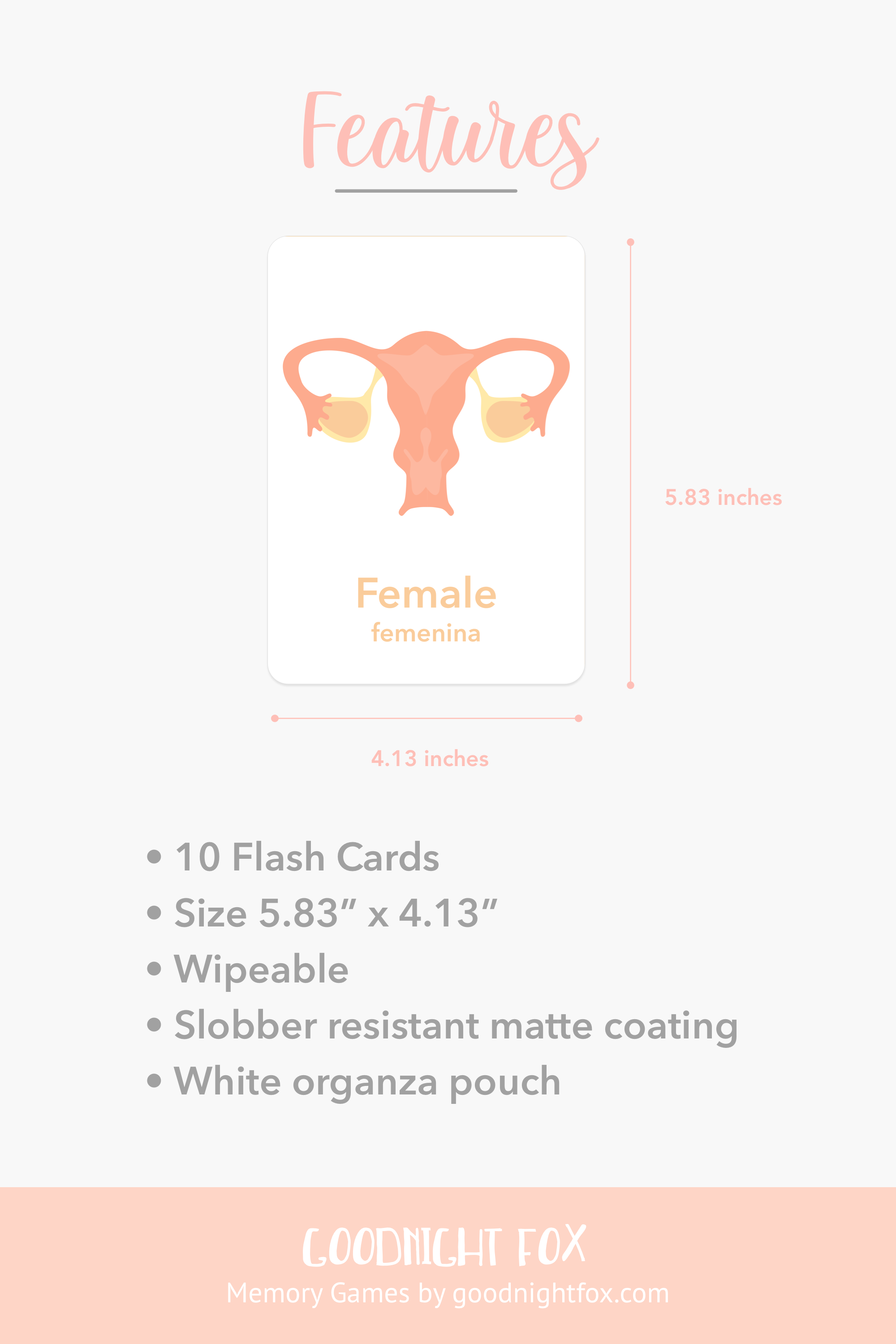
Task: Click the bottom dot of the height line
Action: (630, 685)
